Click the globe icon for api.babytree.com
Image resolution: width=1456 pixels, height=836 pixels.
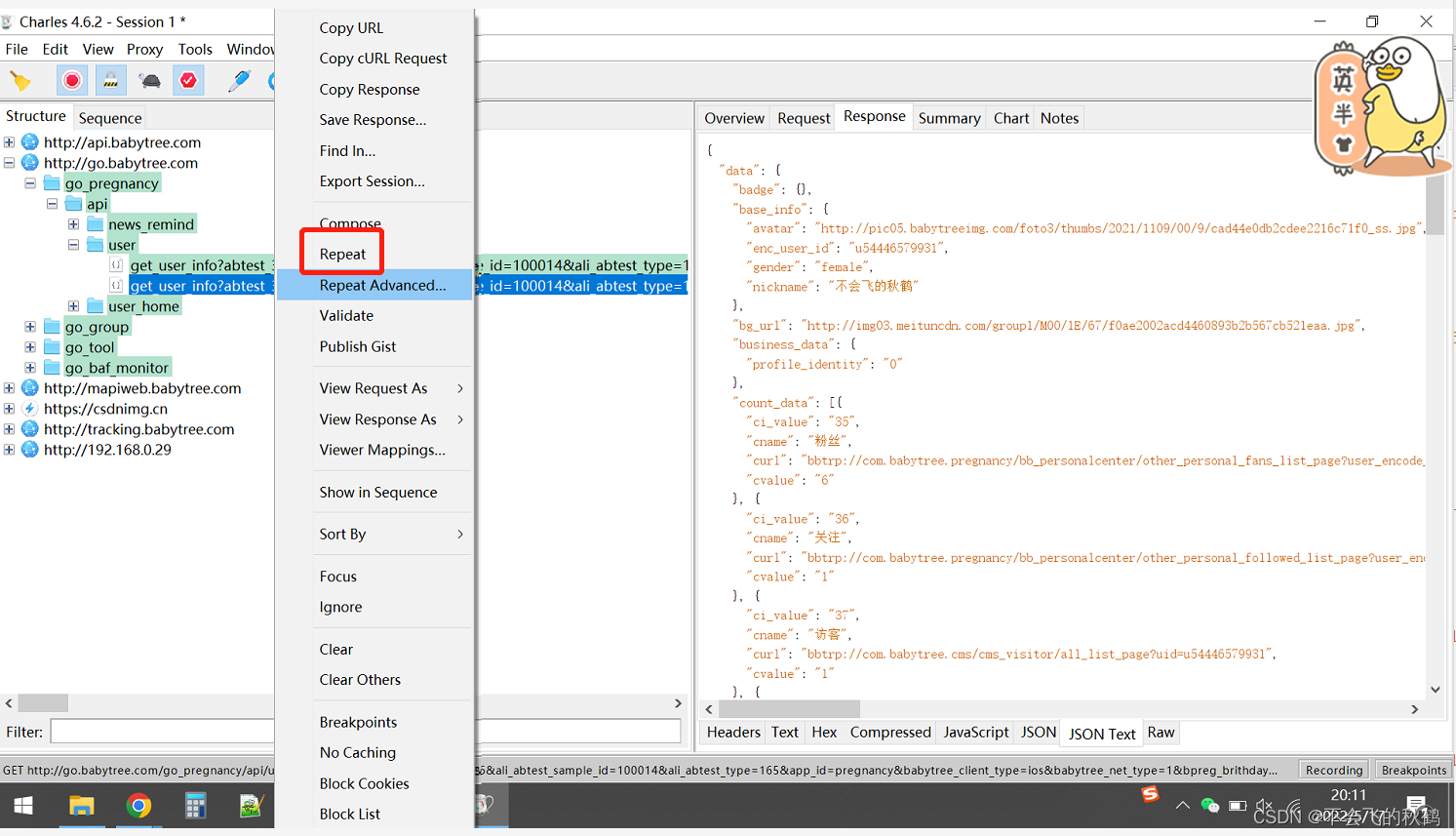pyautogui.click(x=30, y=142)
